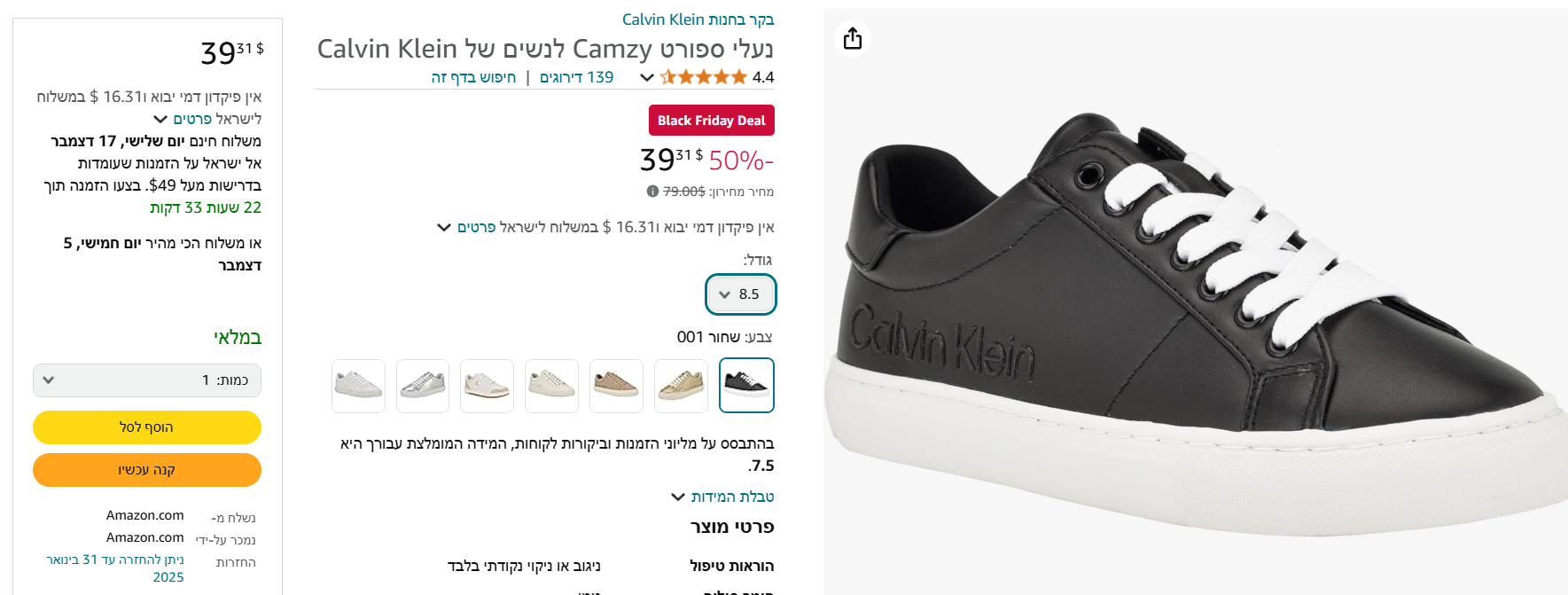Open the rating breakdown chevron next to stars
The image size is (1568, 595).
click(647, 77)
